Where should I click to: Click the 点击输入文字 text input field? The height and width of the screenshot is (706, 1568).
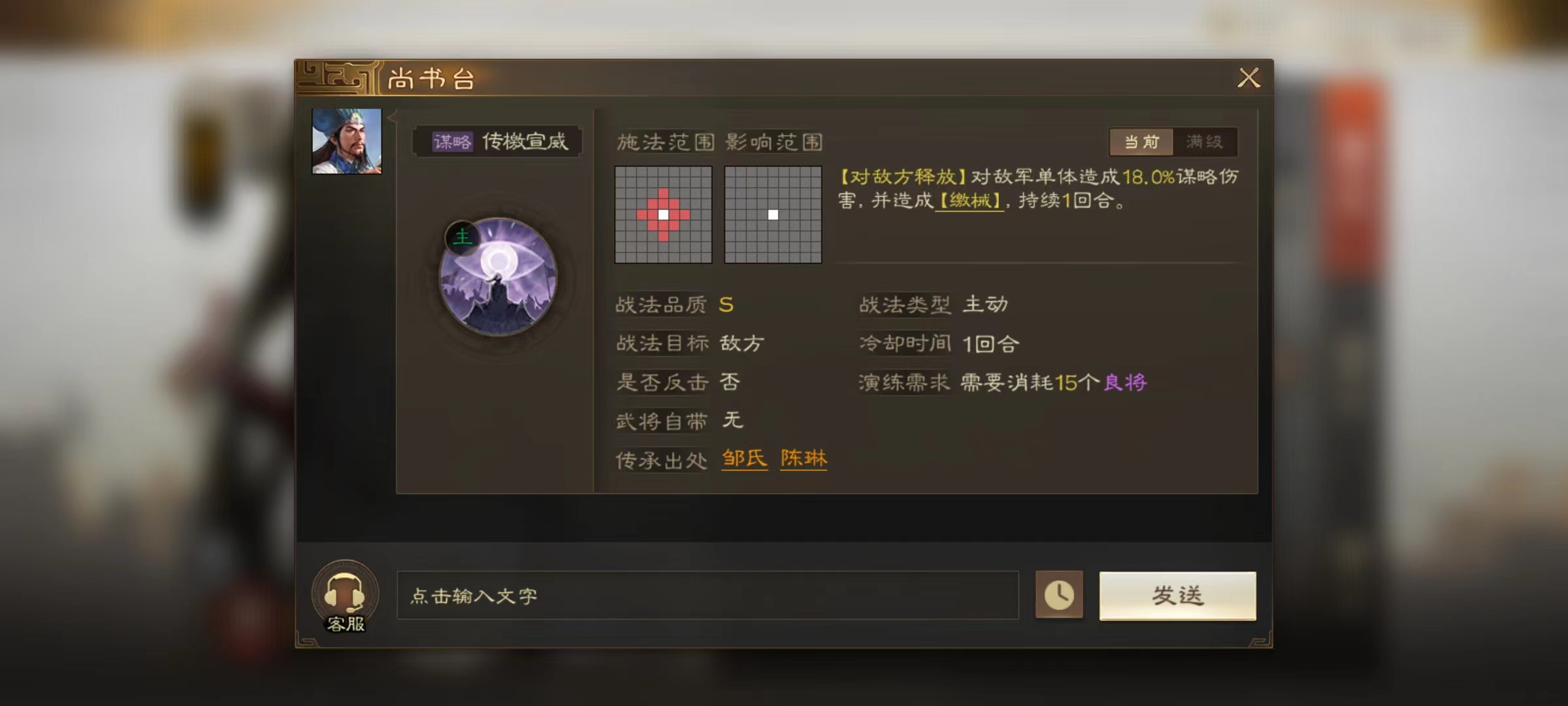tap(708, 595)
